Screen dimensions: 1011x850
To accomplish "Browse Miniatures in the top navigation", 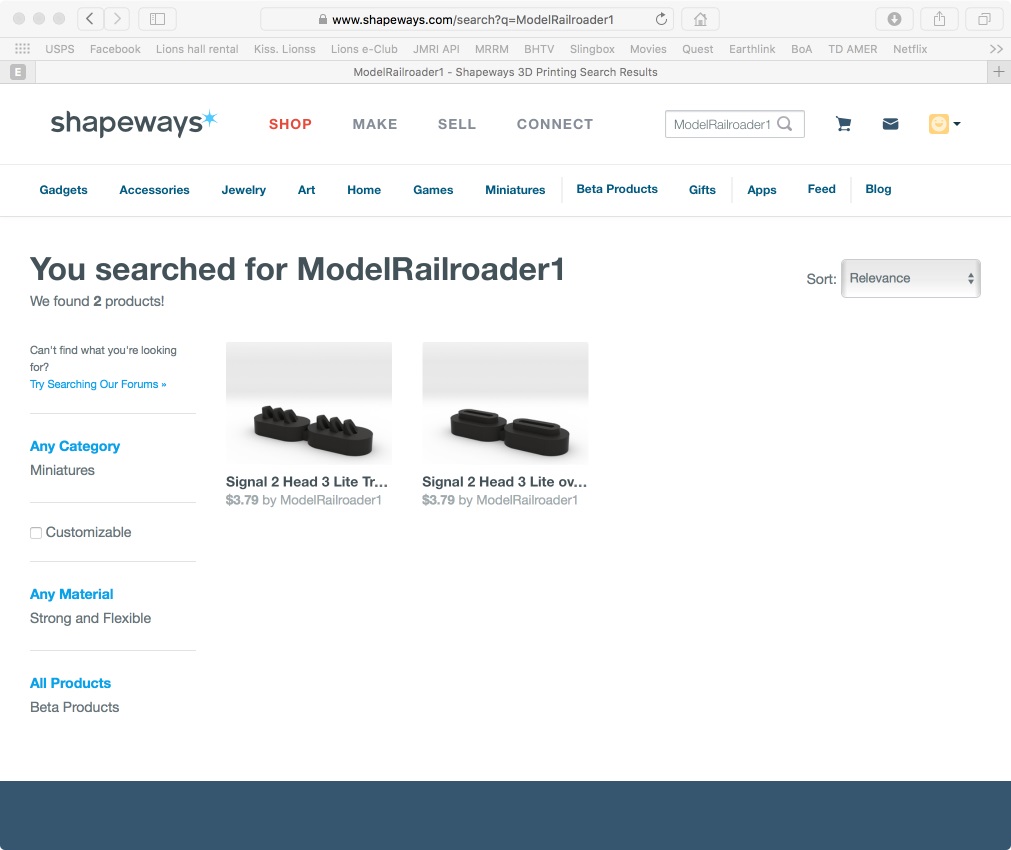I will [x=515, y=190].
